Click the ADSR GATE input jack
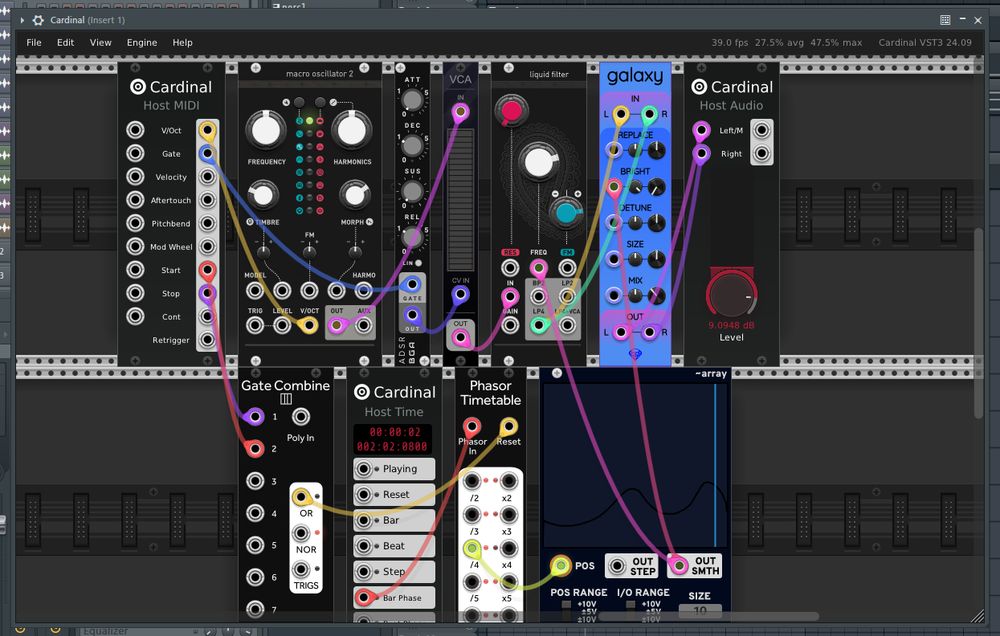 pos(413,285)
